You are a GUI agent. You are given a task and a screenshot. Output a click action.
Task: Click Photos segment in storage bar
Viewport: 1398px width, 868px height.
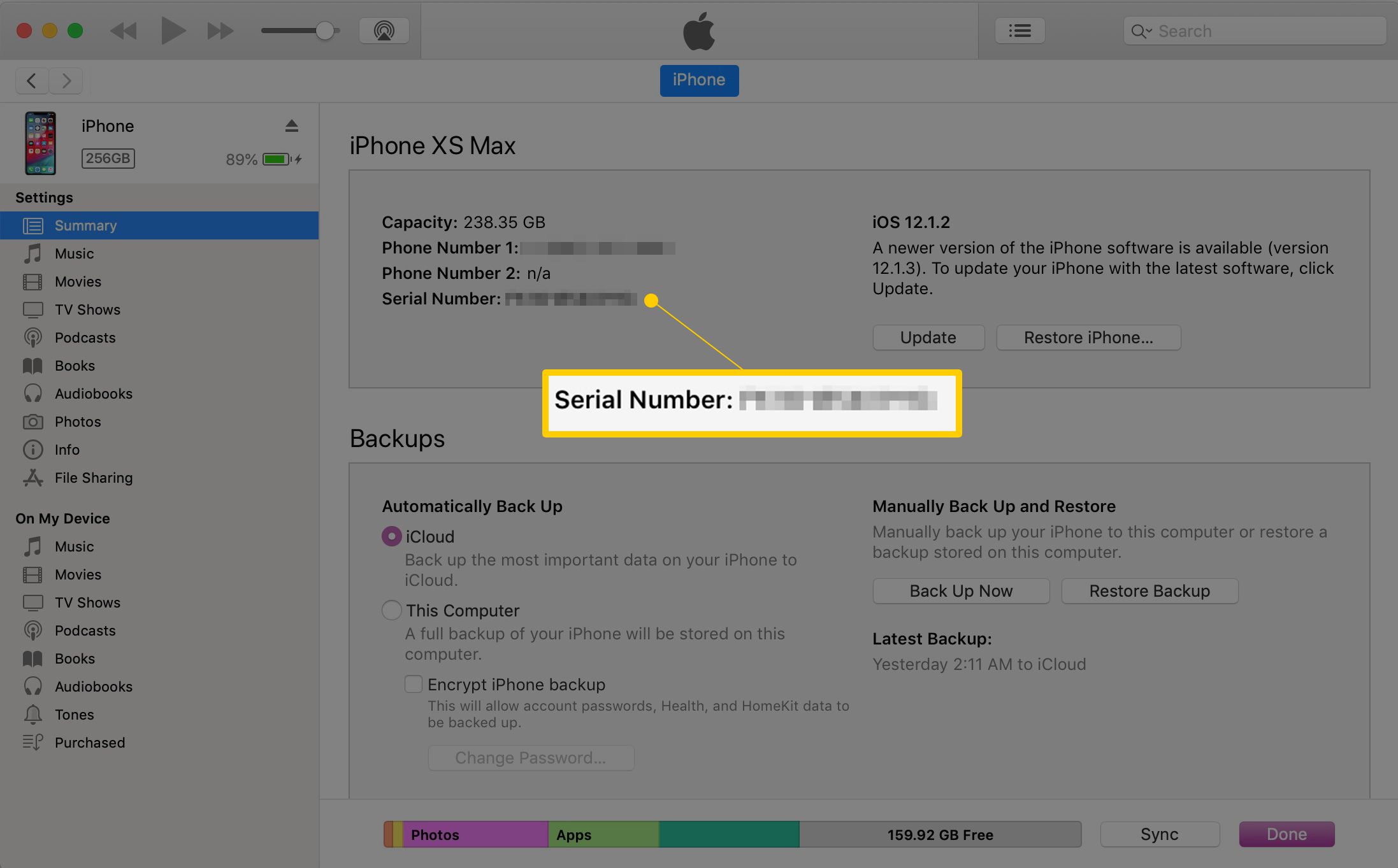click(x=475, y=834)
